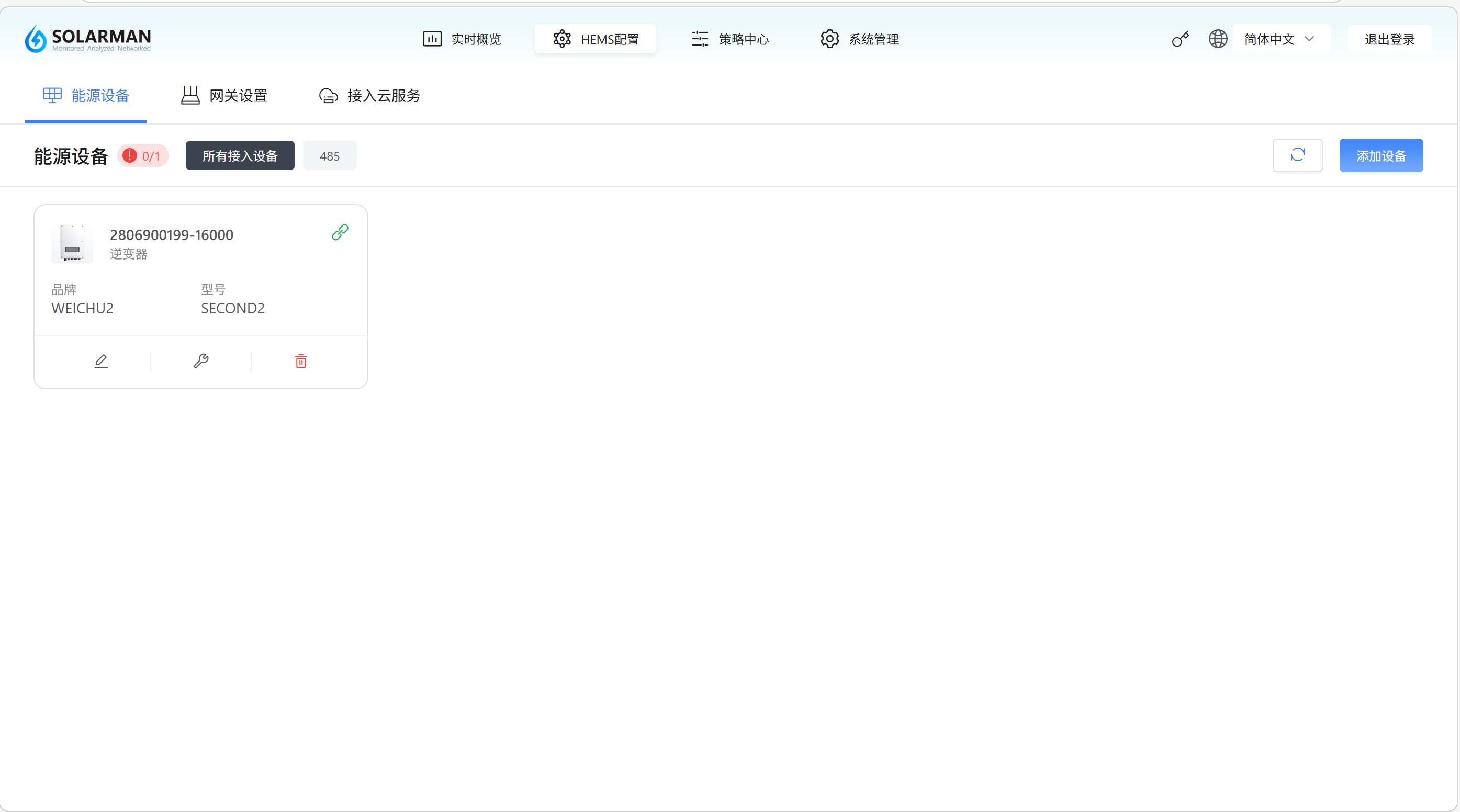The height and width of the screenshot is (812, 1460).
Task: Click 退出登录 to log out
Action: point(1389,39)
